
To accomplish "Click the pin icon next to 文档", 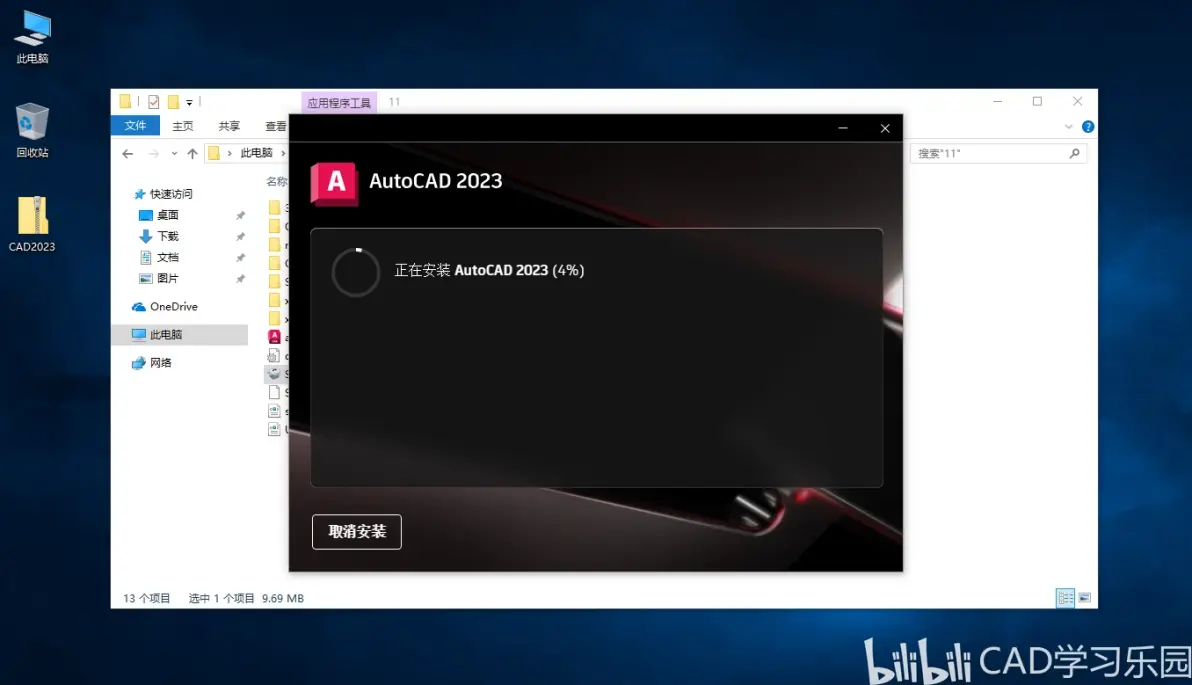I will coord(240,258).
